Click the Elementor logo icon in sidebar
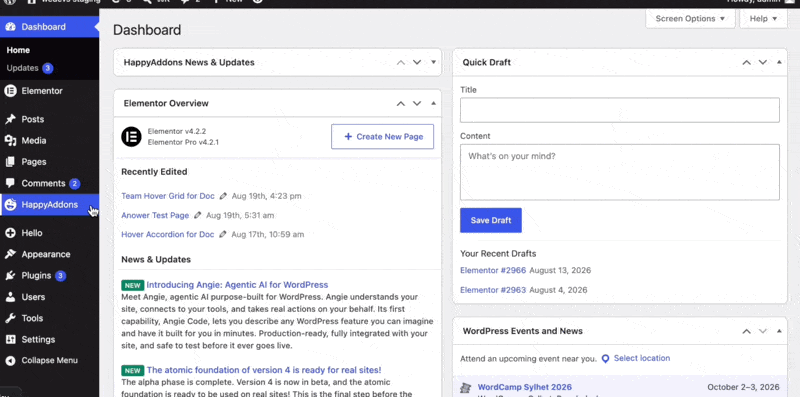This screenshot has height=397, width=800. point(10,91)
